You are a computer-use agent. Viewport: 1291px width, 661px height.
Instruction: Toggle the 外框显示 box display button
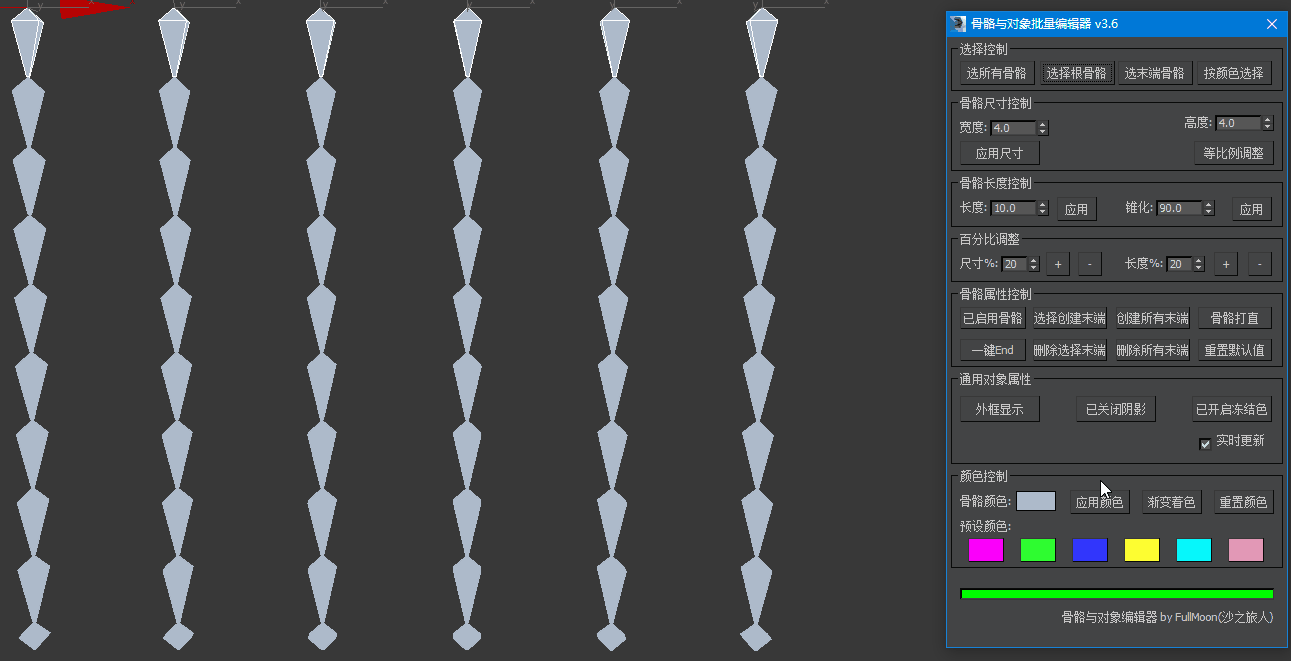(x=1000, y=409)
